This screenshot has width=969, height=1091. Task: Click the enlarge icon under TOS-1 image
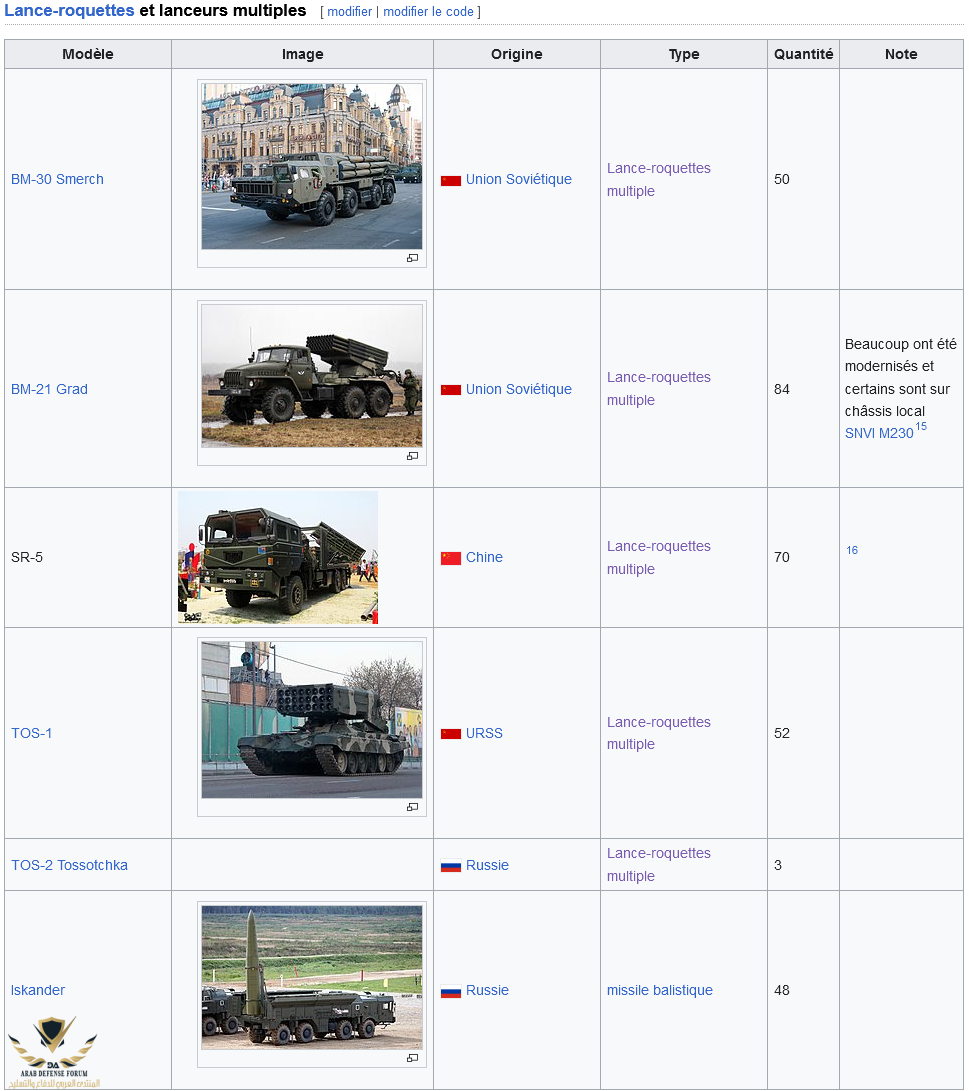tap(412, 807)
